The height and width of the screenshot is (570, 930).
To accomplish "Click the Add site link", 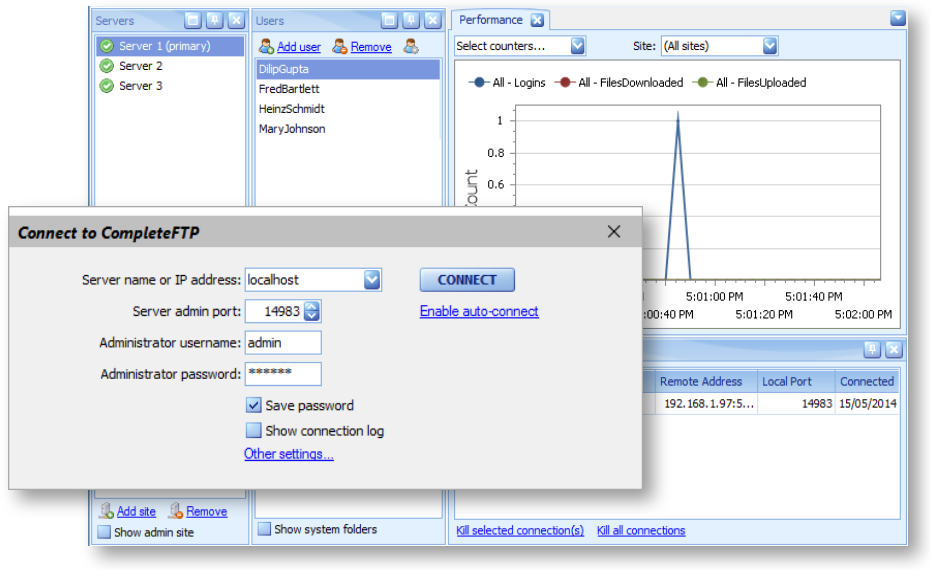I will (136, 511).
